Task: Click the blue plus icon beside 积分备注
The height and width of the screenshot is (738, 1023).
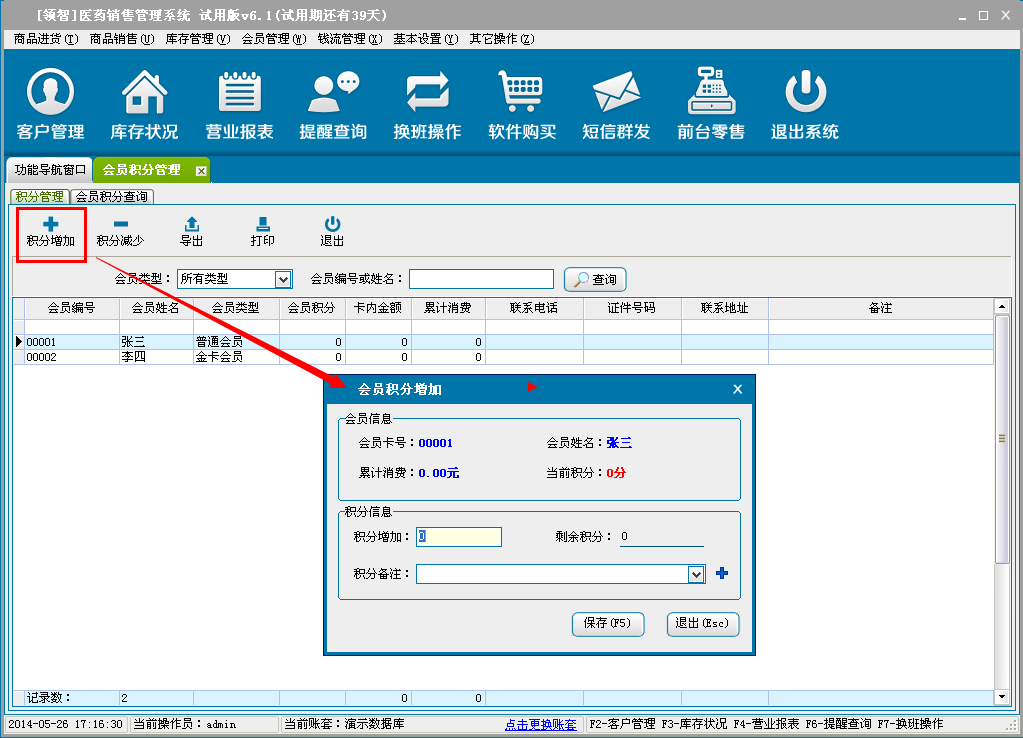Action: [722, 574]
